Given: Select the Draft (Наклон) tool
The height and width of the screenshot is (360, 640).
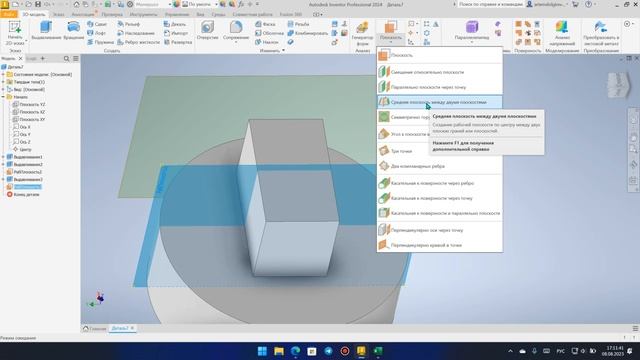Looking at the screenshot, I should (x=267, y=42).
